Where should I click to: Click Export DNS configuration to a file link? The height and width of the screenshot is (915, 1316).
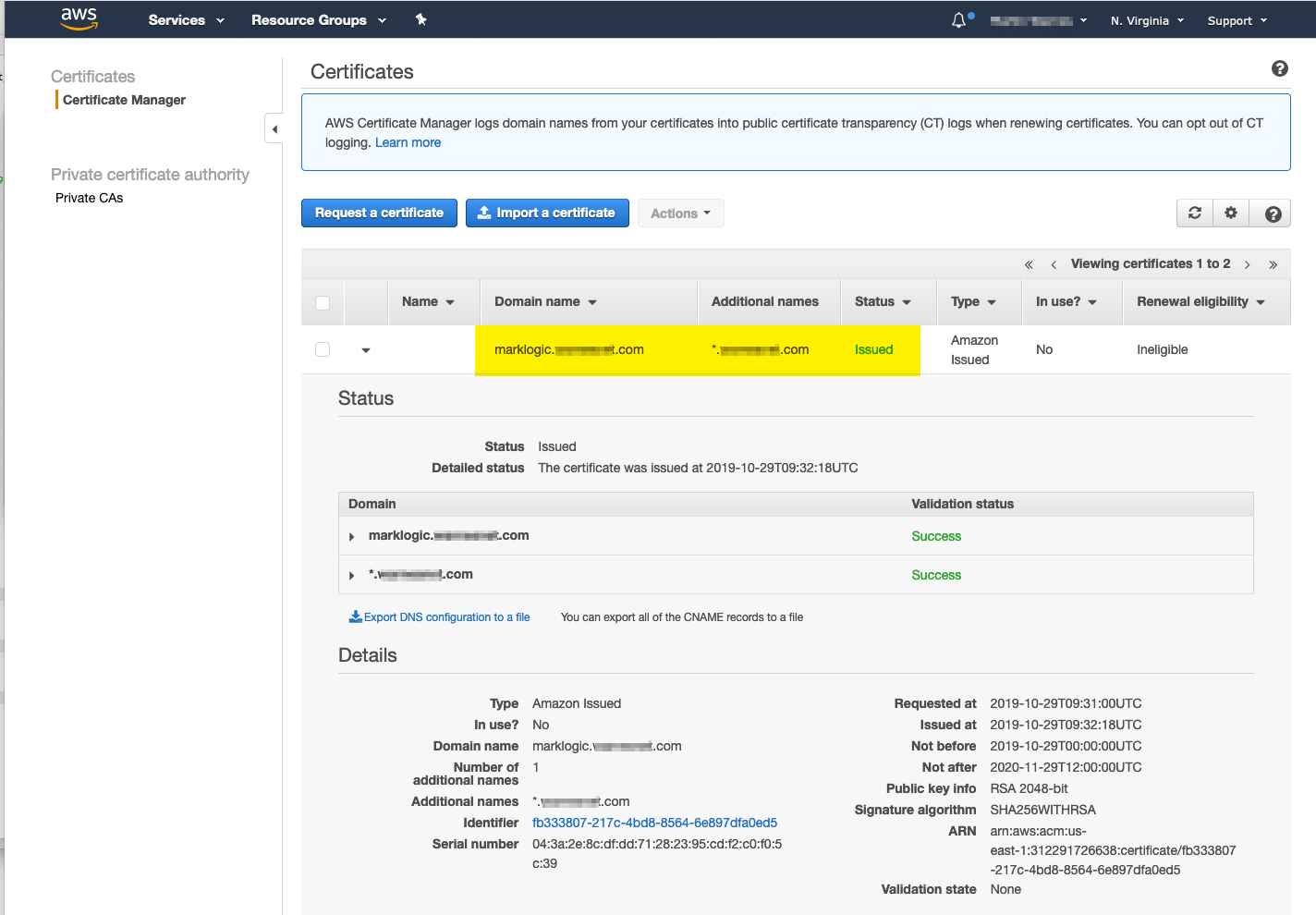point(447,617)
